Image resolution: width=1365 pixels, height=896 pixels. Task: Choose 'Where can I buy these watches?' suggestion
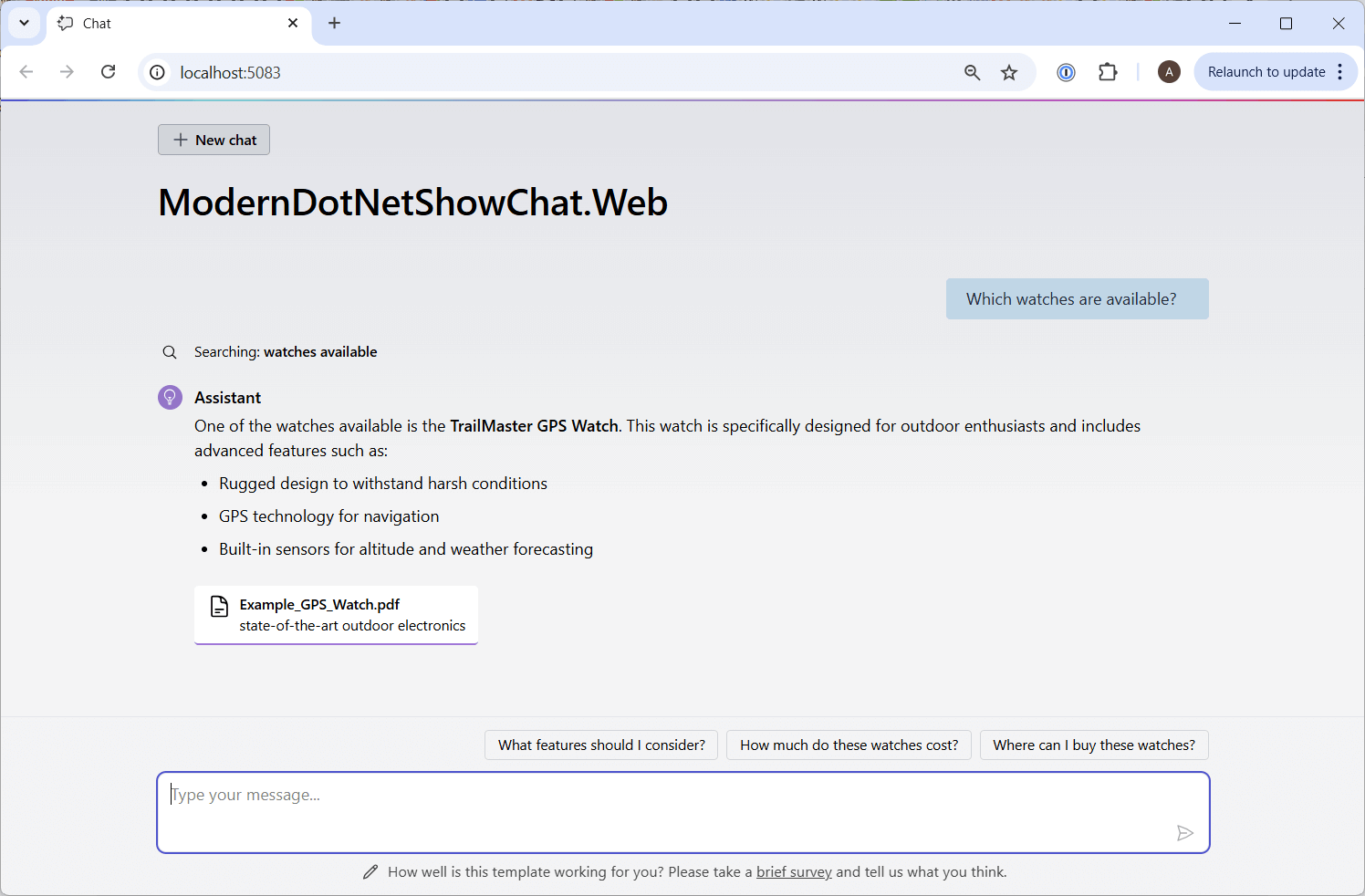coord(1094,745)
